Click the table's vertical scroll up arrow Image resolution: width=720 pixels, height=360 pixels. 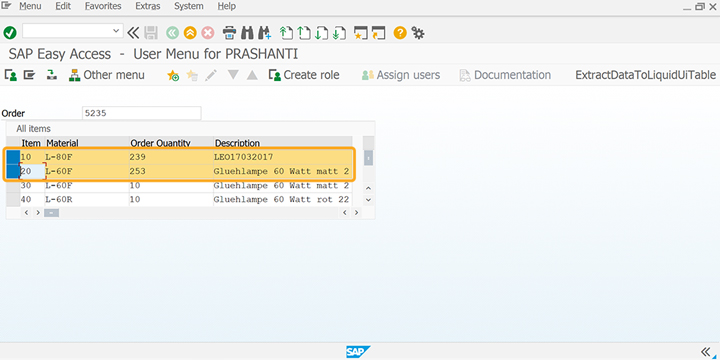pos(368,188)
